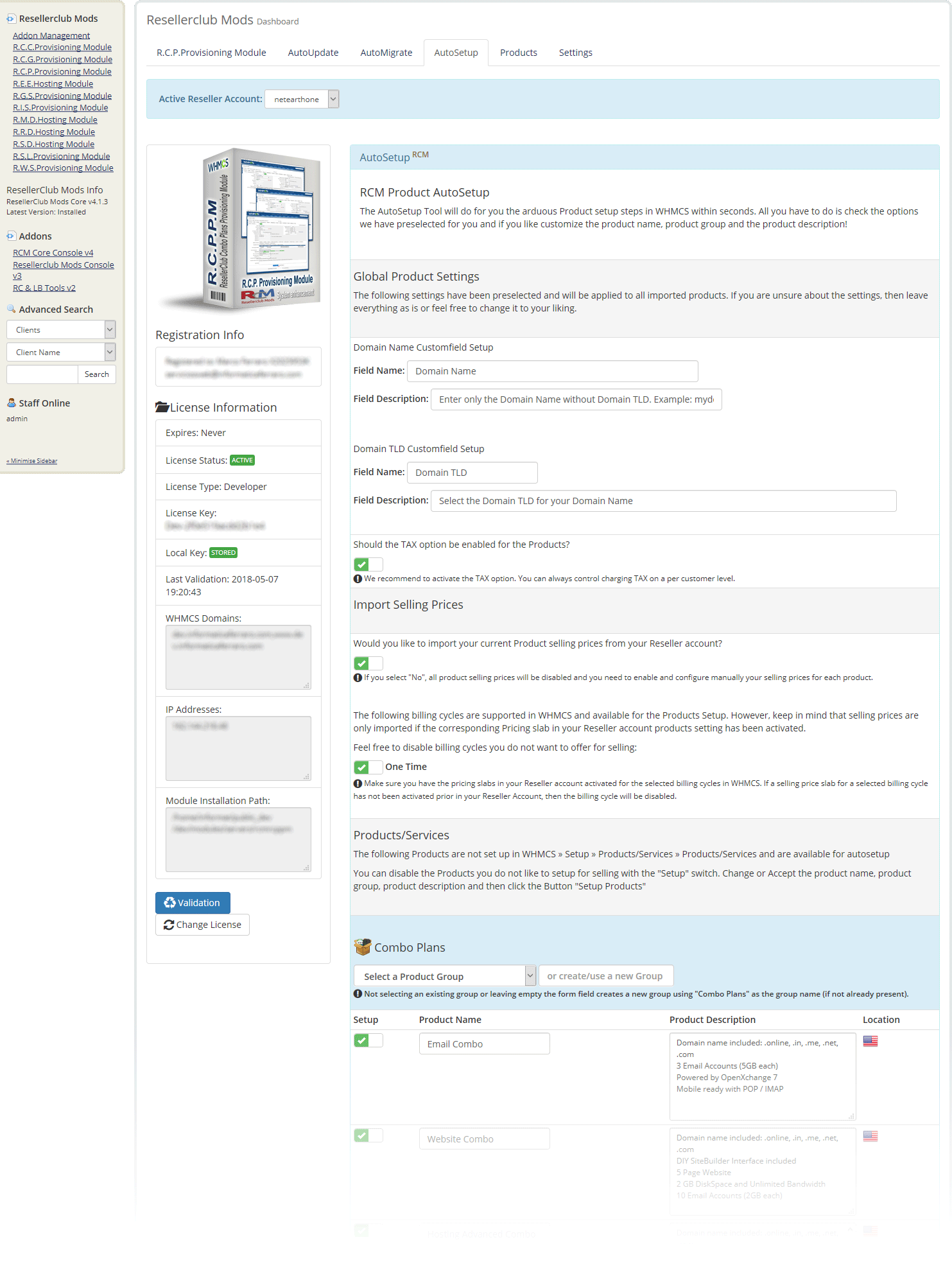Screen dimensions: 952x1267
Task: Click the info icon about pricing slabs
Action: point(358,783)
